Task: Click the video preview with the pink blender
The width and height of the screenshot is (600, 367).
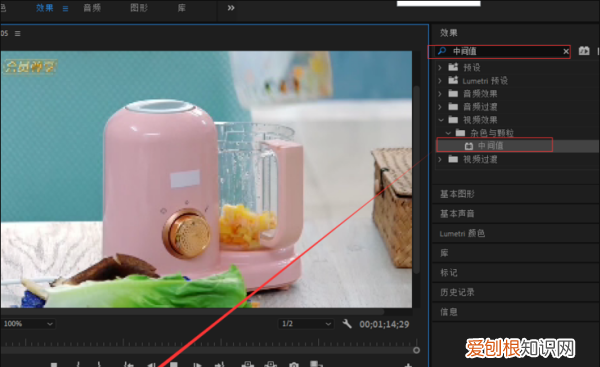Action: (x=206, y=179)
